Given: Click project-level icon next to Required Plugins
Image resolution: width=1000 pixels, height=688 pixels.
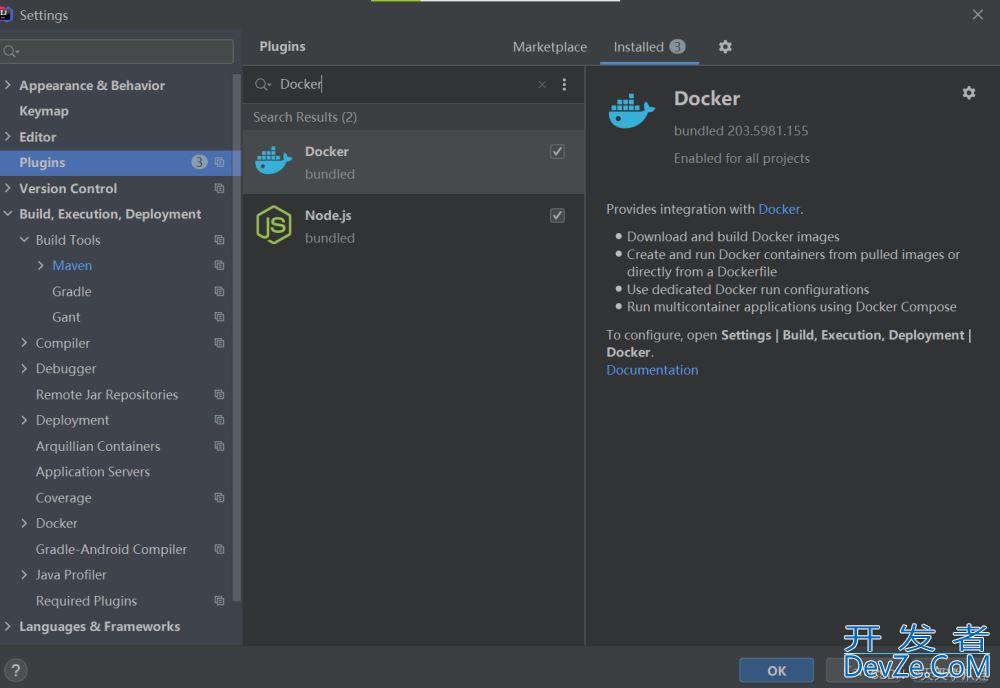Looking at the screenshot, I should click(219, 601).
